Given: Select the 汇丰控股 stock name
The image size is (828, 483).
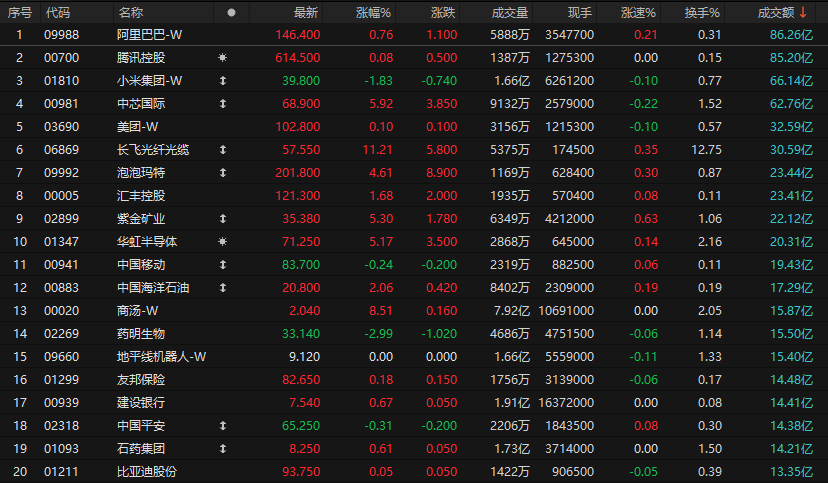Looking at the screenshot, I should [x=141, y=196].
